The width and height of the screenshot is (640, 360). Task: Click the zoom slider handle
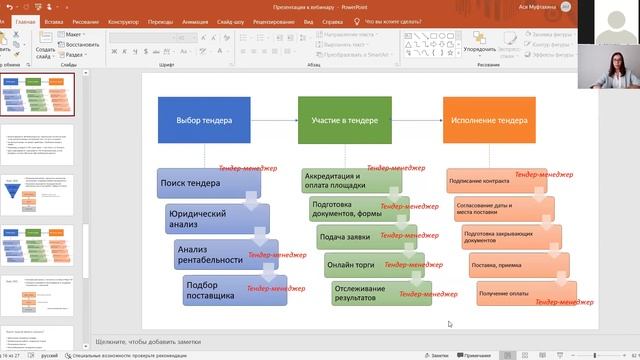[x=595, y=356]
